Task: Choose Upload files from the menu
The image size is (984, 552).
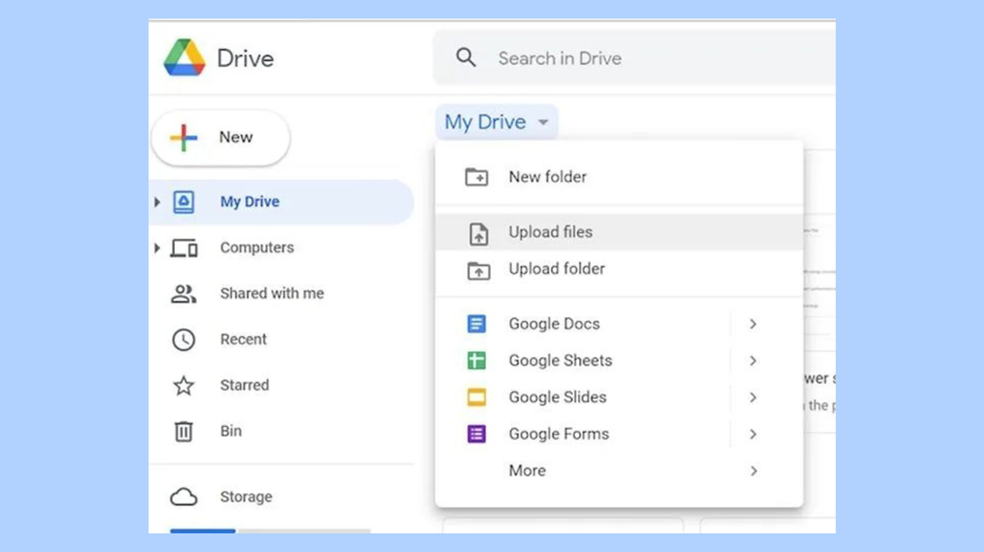Action: [x=619, y=232]
